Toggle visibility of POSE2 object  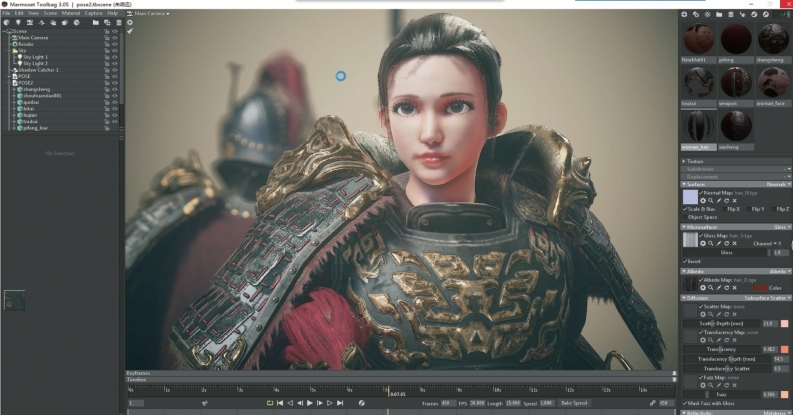(x=115, y=83)
